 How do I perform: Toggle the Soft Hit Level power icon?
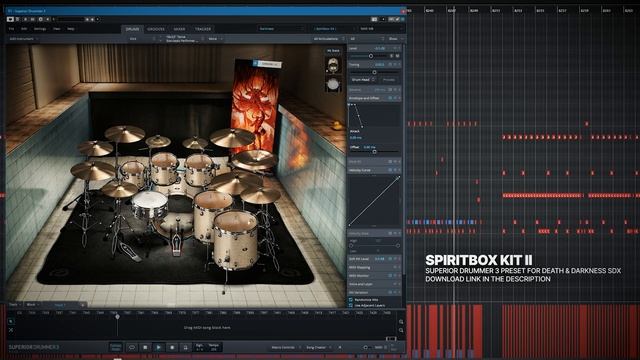[390, 259]
